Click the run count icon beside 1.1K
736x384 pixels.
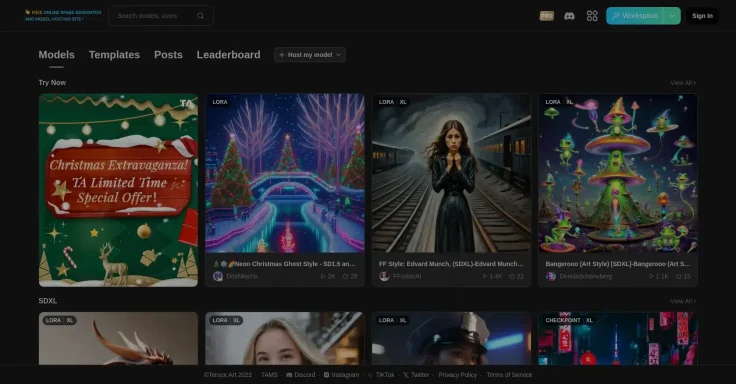coord(651,276)
